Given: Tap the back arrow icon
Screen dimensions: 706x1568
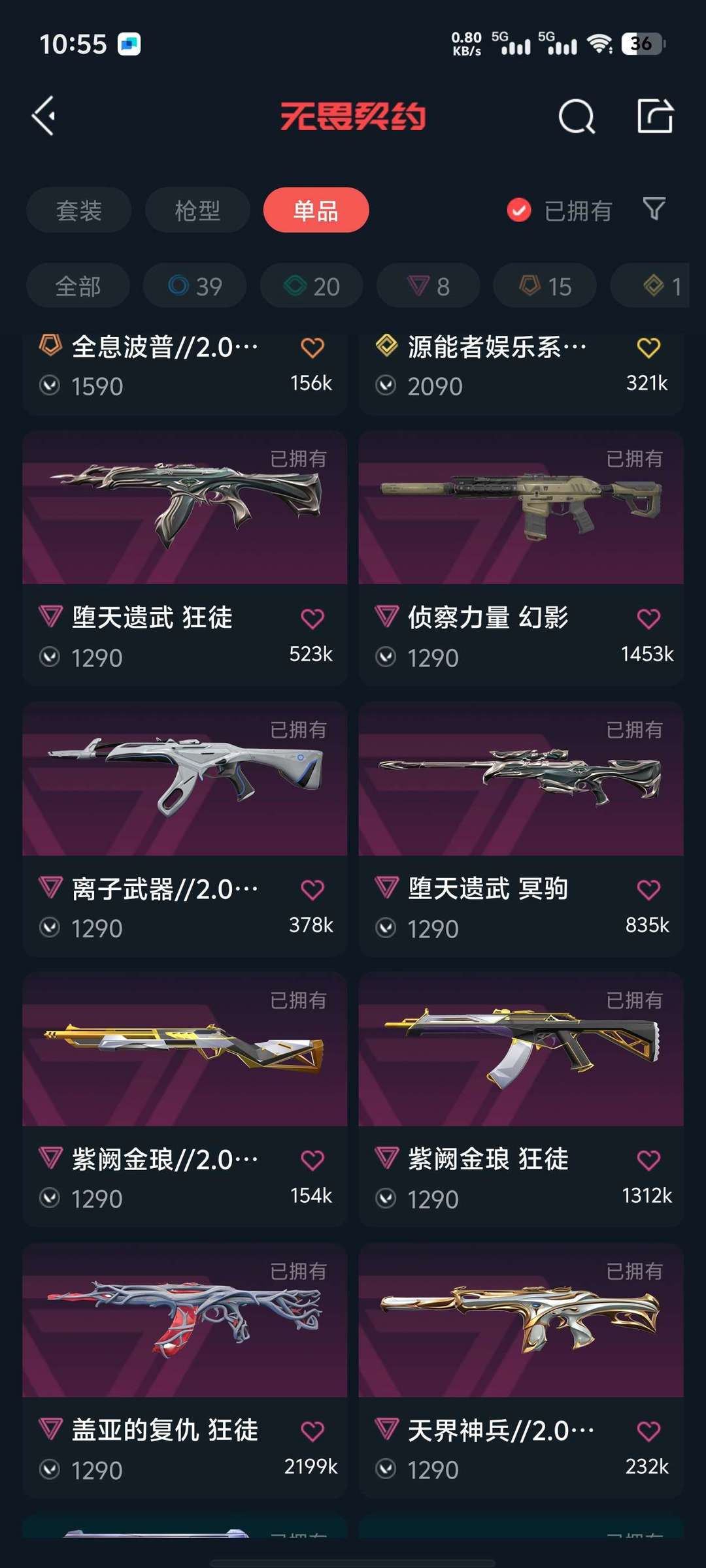Looking at the screenshot, I should (x=44, y=116).
